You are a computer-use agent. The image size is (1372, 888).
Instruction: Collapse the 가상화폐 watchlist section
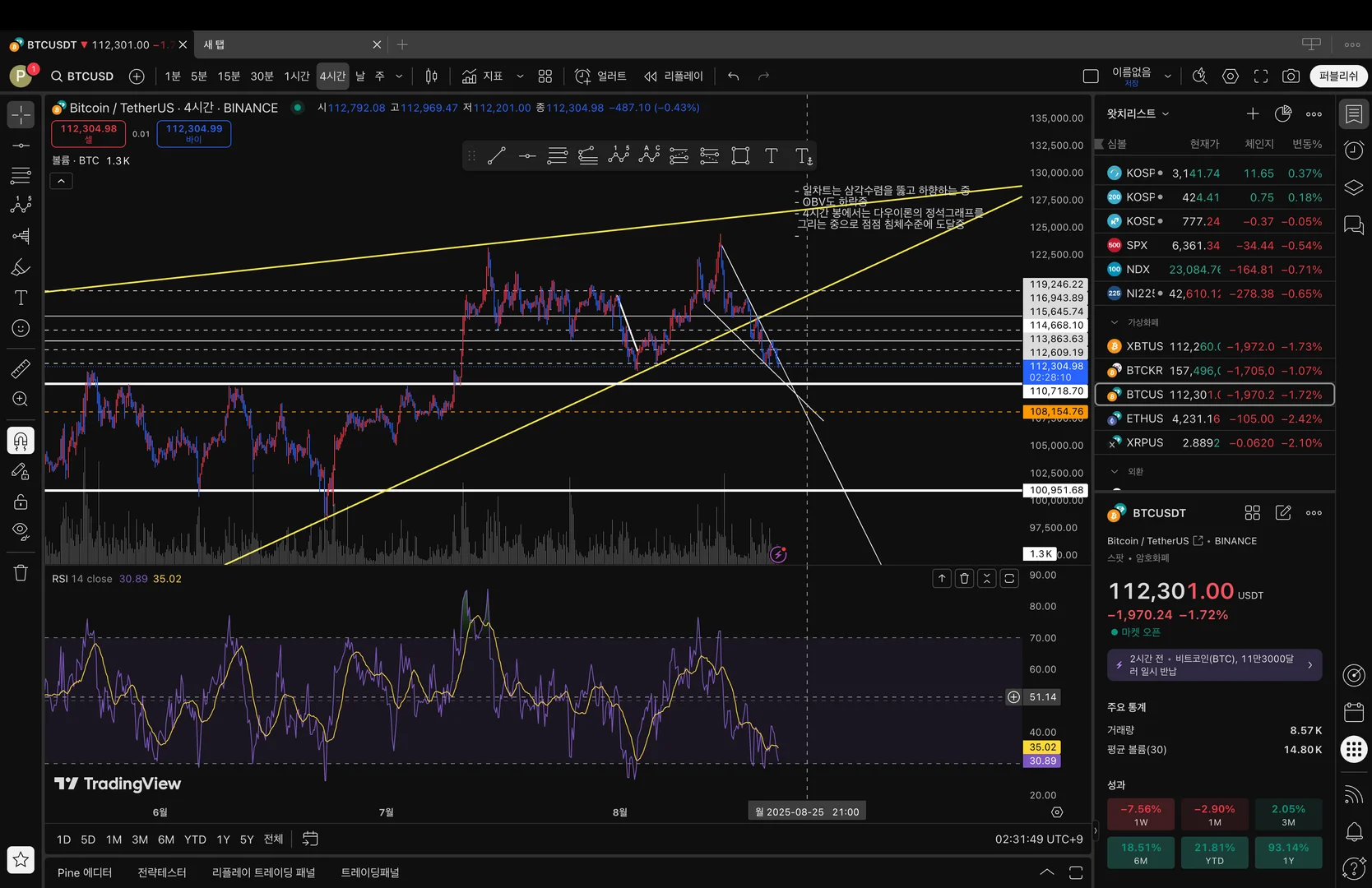1115,322
